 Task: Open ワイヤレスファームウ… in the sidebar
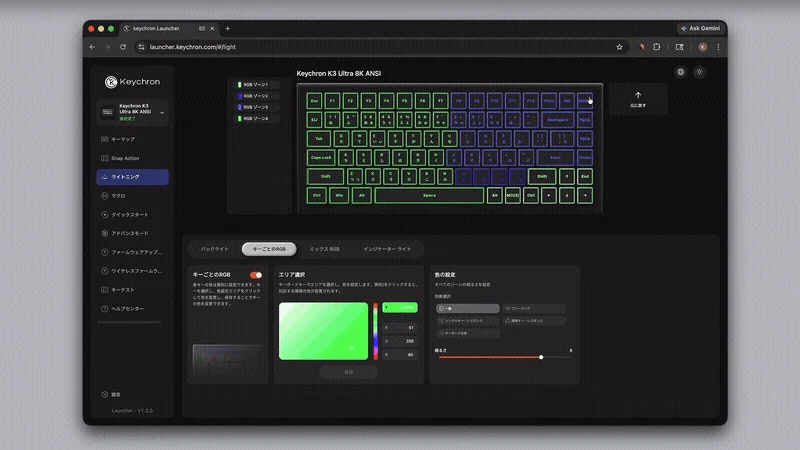pos(132,271)
